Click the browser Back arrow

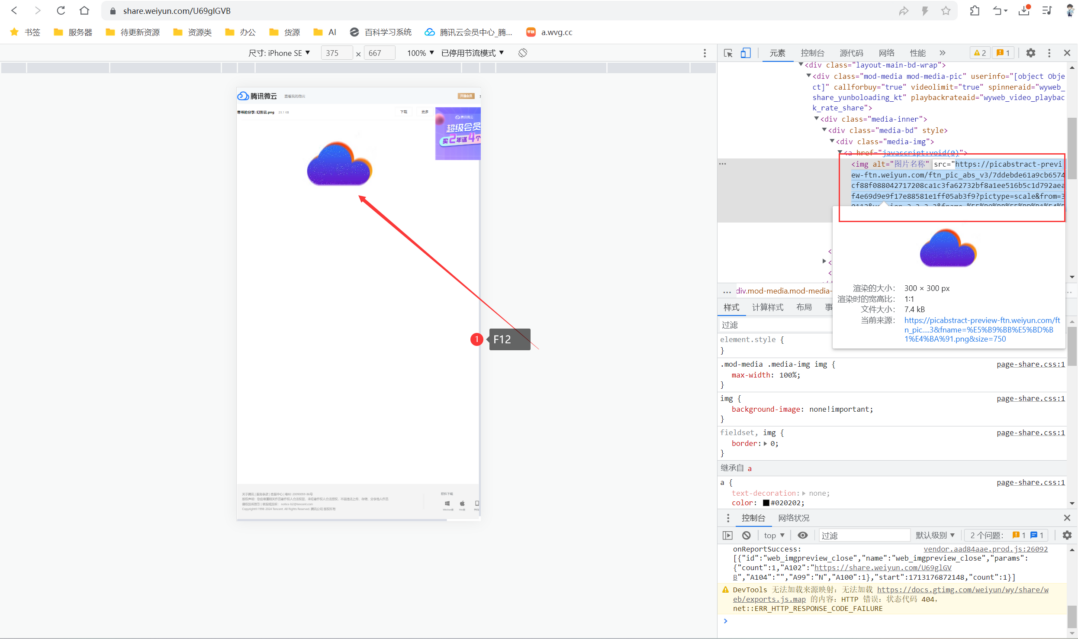tap(14, 10)
